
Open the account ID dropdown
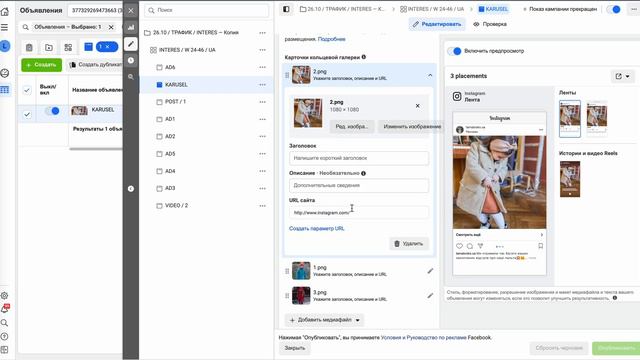[x=96, y=10]
